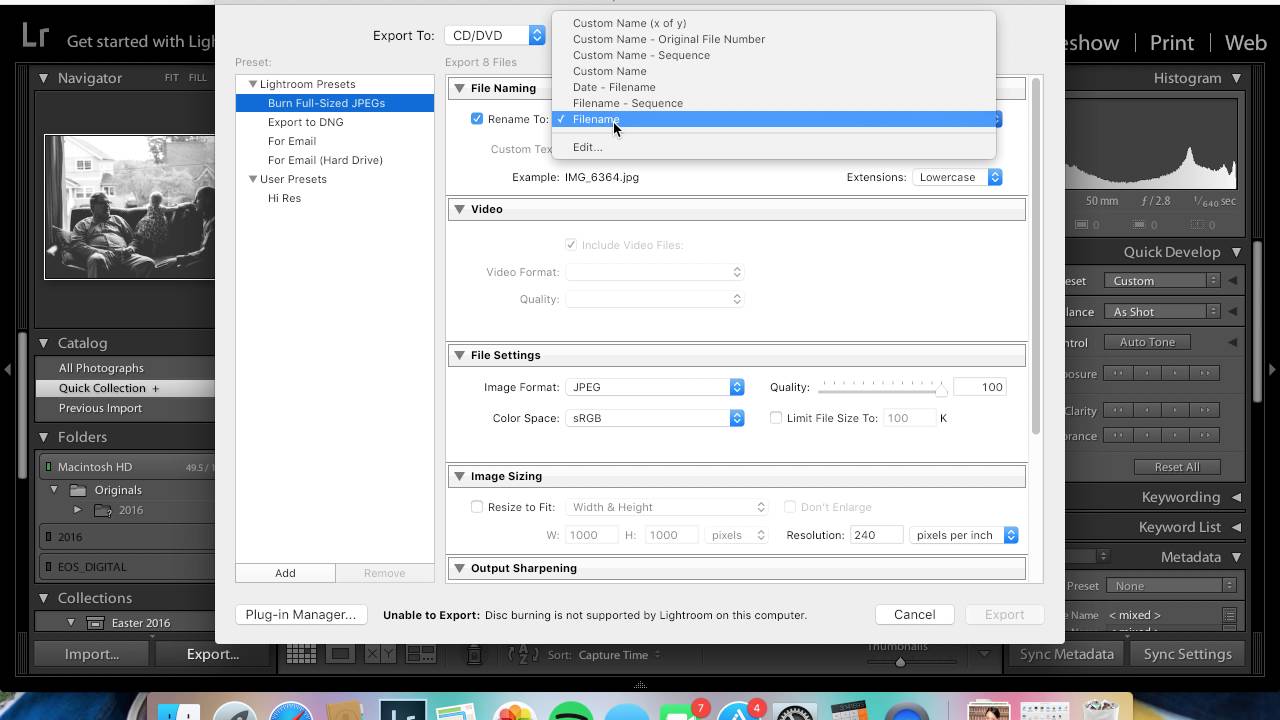This screenshot has width=1280, height=720.
Task: Open Spotify from the dock
Action: (x=570, y=712)
